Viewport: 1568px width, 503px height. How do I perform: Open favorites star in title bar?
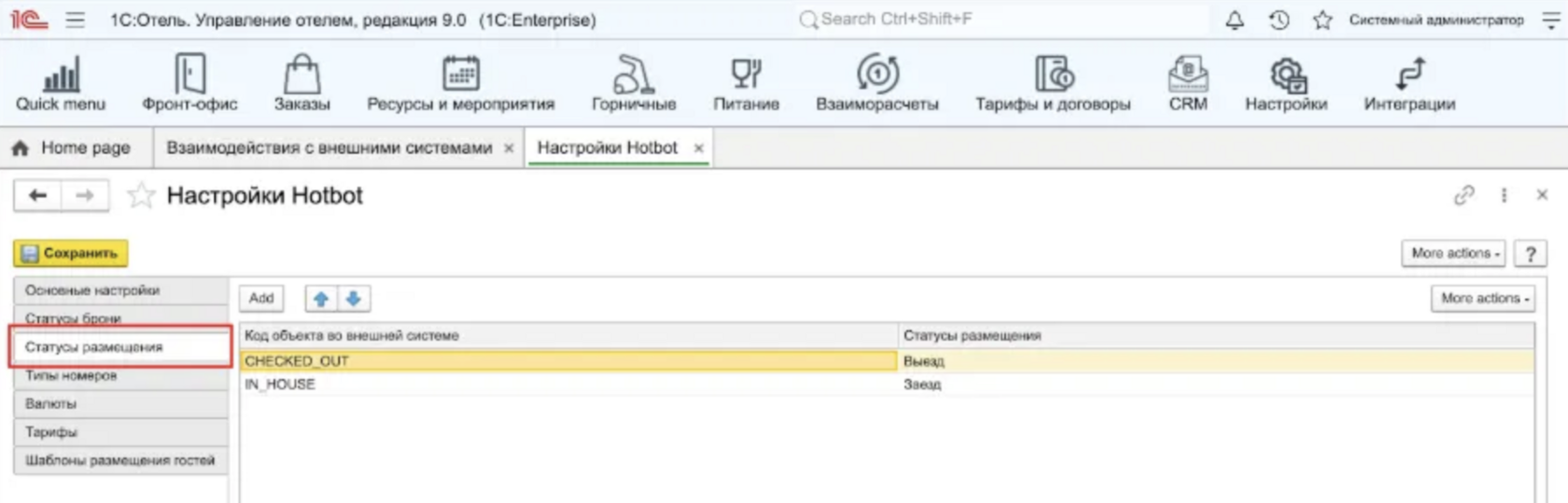coord(1323,20)
